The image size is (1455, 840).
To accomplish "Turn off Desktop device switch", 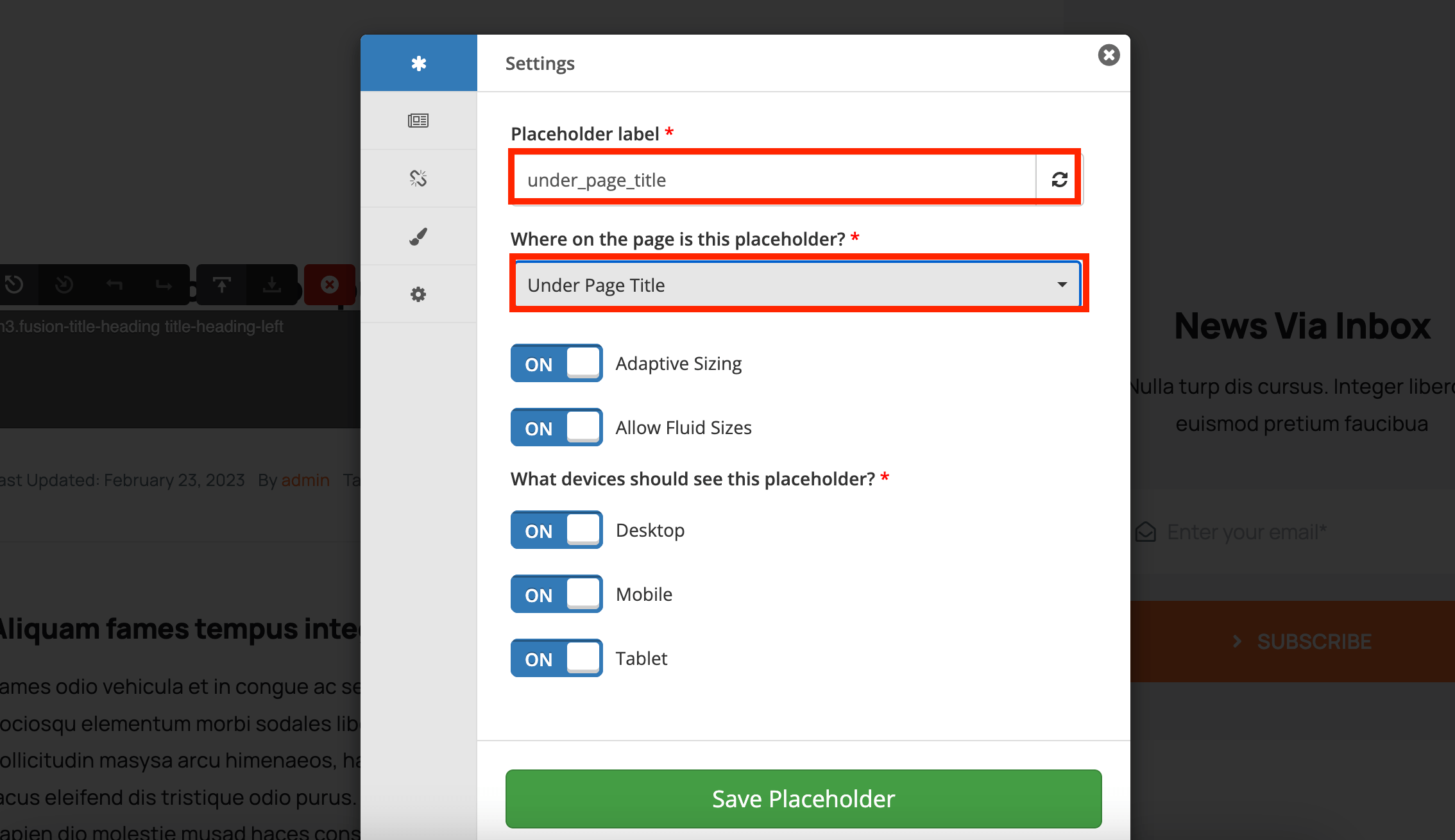I will tap(556, 530).
